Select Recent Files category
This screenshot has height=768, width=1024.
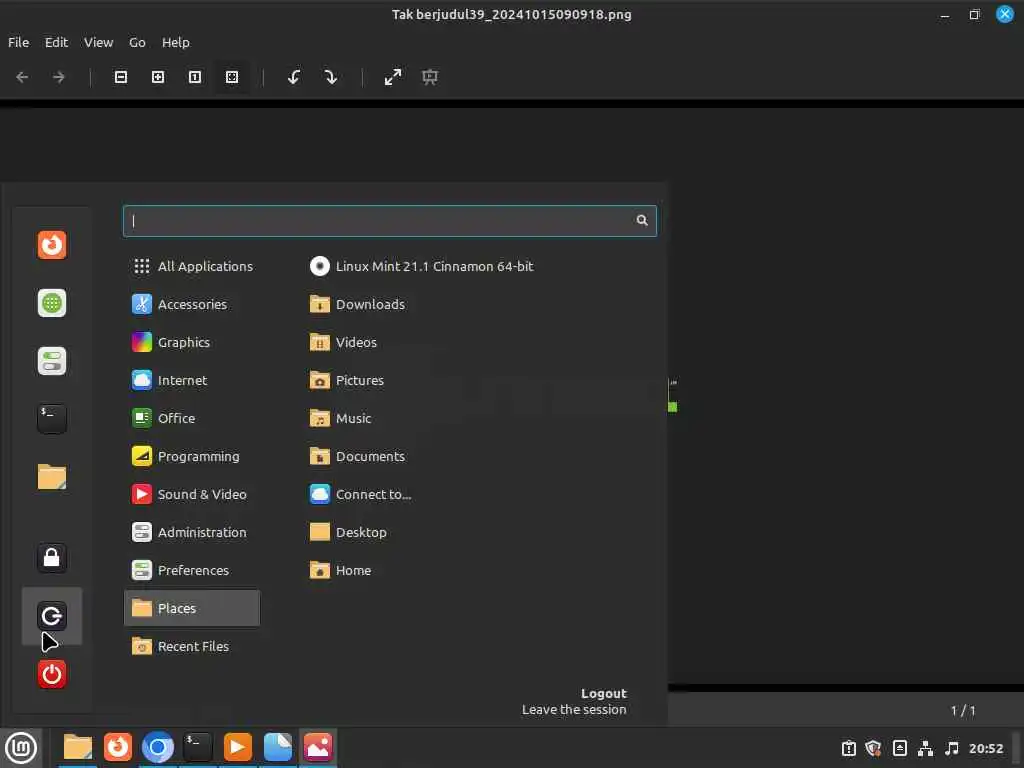click(x=192, y=646)
